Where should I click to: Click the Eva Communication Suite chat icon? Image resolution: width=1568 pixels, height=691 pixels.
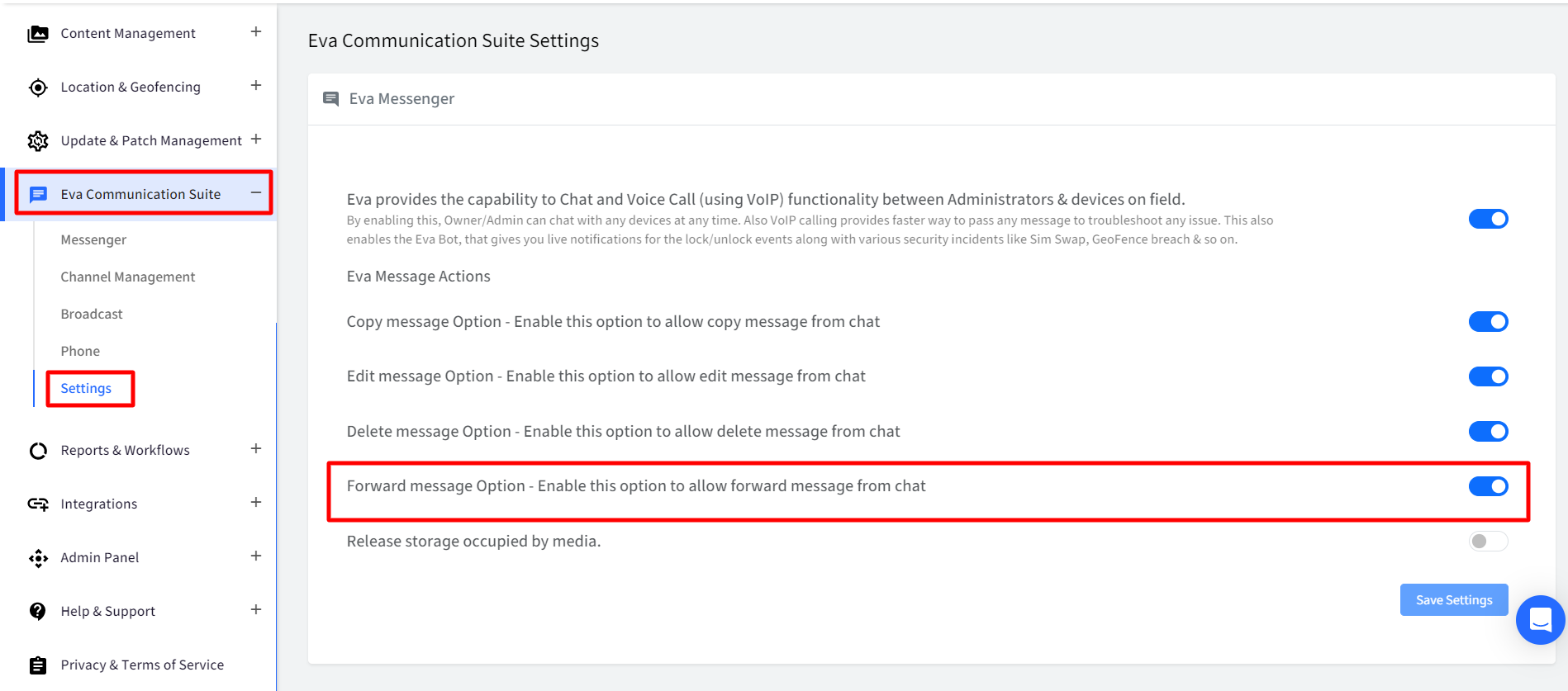point(38,195)
